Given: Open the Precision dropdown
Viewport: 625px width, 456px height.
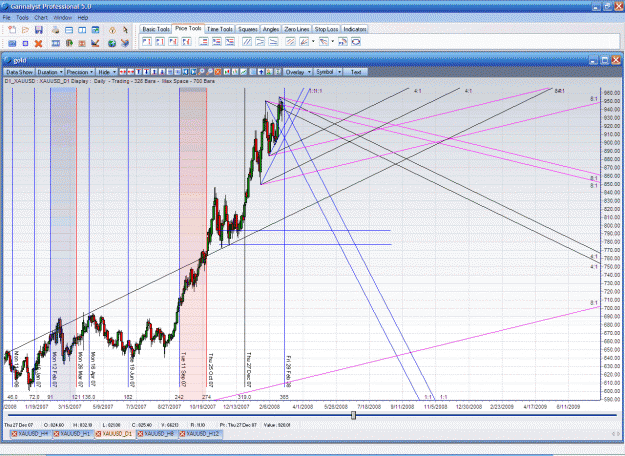Looking at the screenshot, I should coord(80,72).
